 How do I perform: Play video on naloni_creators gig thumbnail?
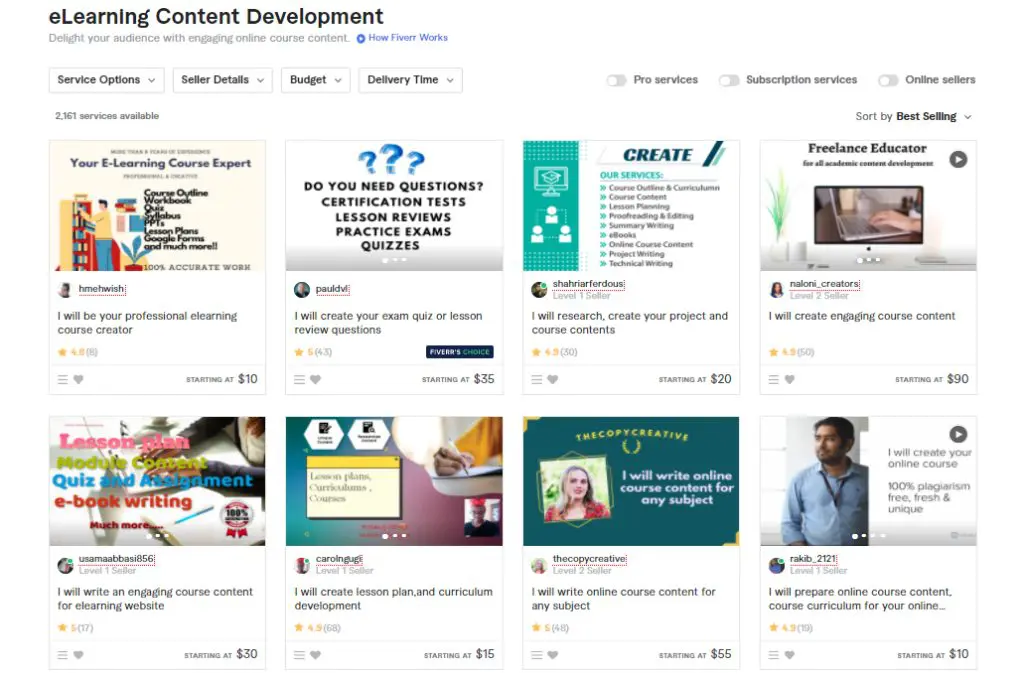958,159
